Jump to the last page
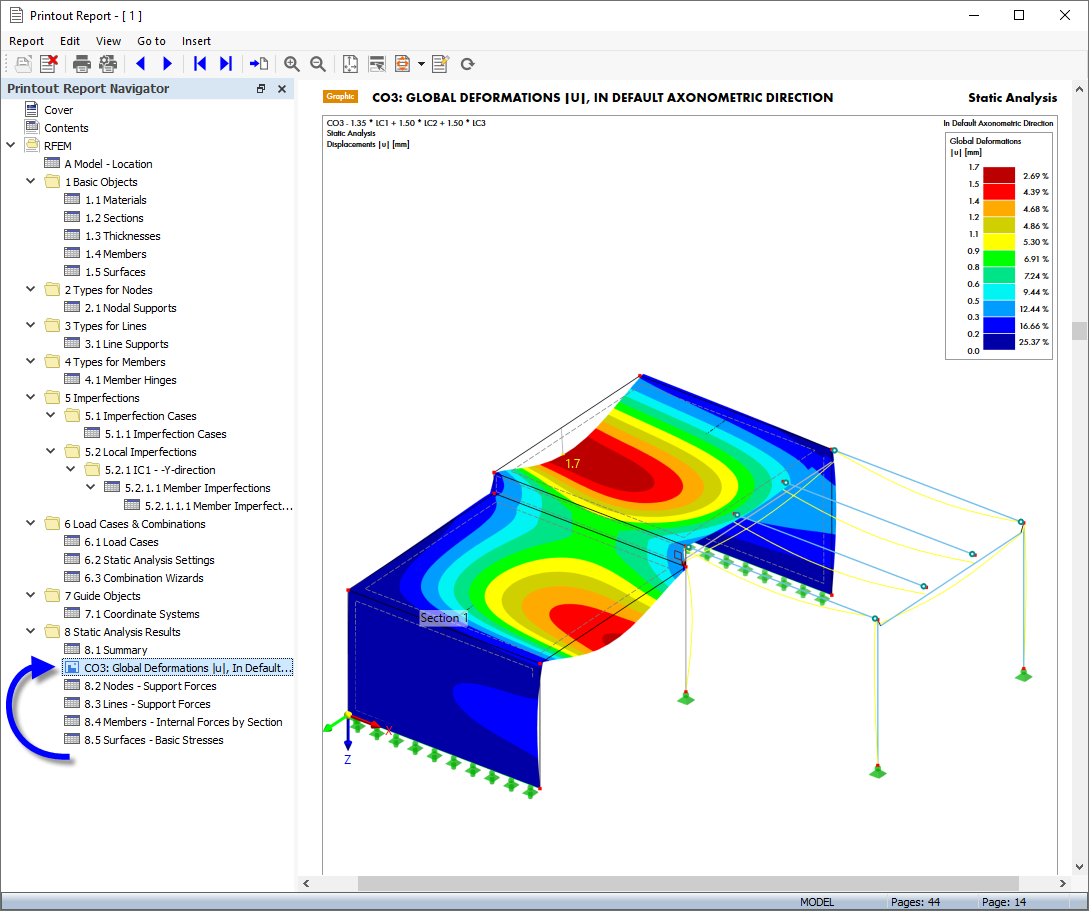Viewport: 1089px width, 911px height. pos(226,63)
